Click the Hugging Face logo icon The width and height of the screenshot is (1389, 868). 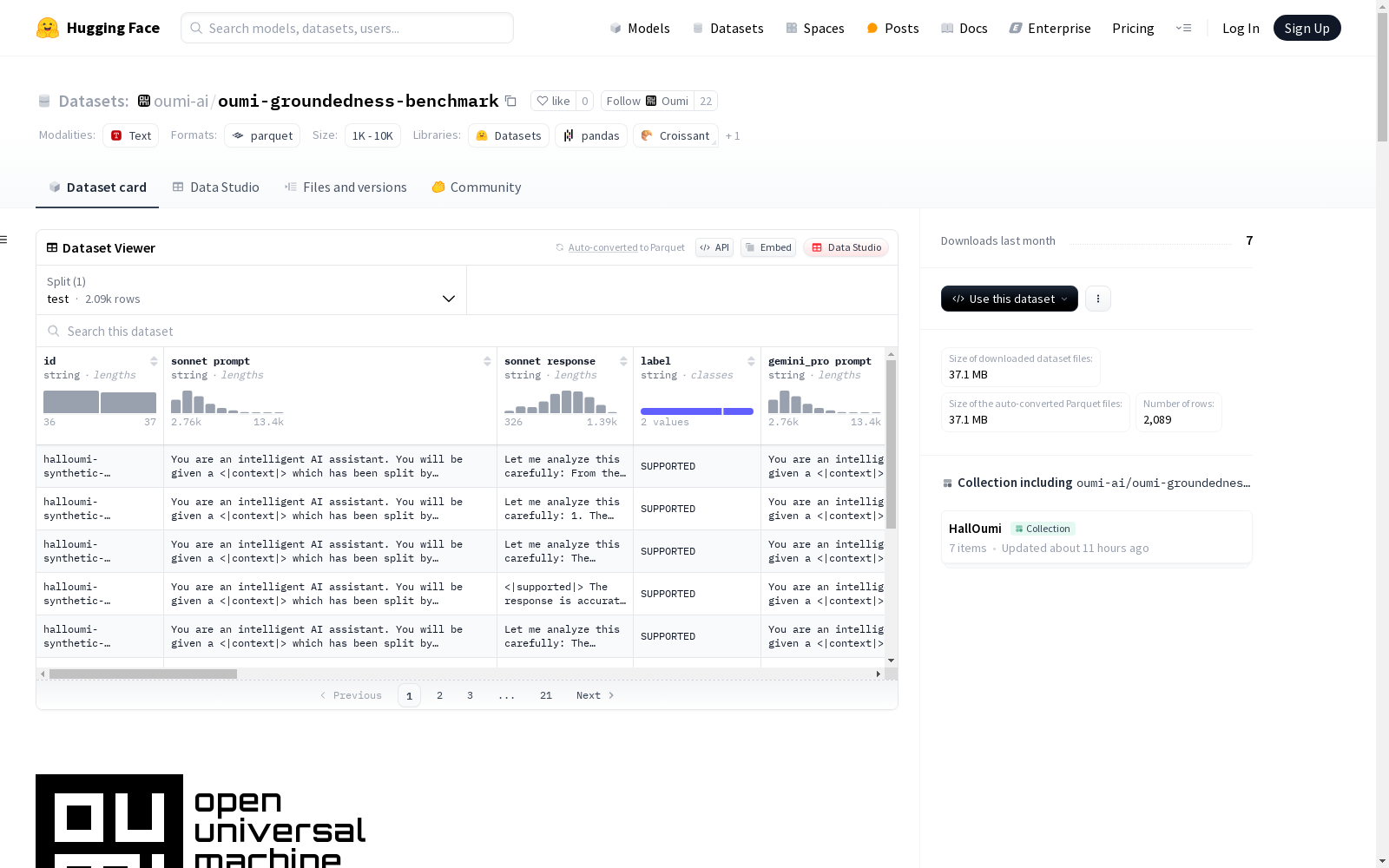pyautogui.click(x=48, y=28)
